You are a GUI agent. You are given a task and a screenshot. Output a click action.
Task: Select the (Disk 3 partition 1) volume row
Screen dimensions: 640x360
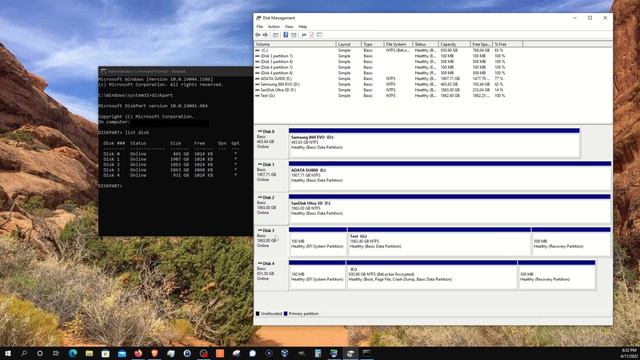click(x=380, y=56)
